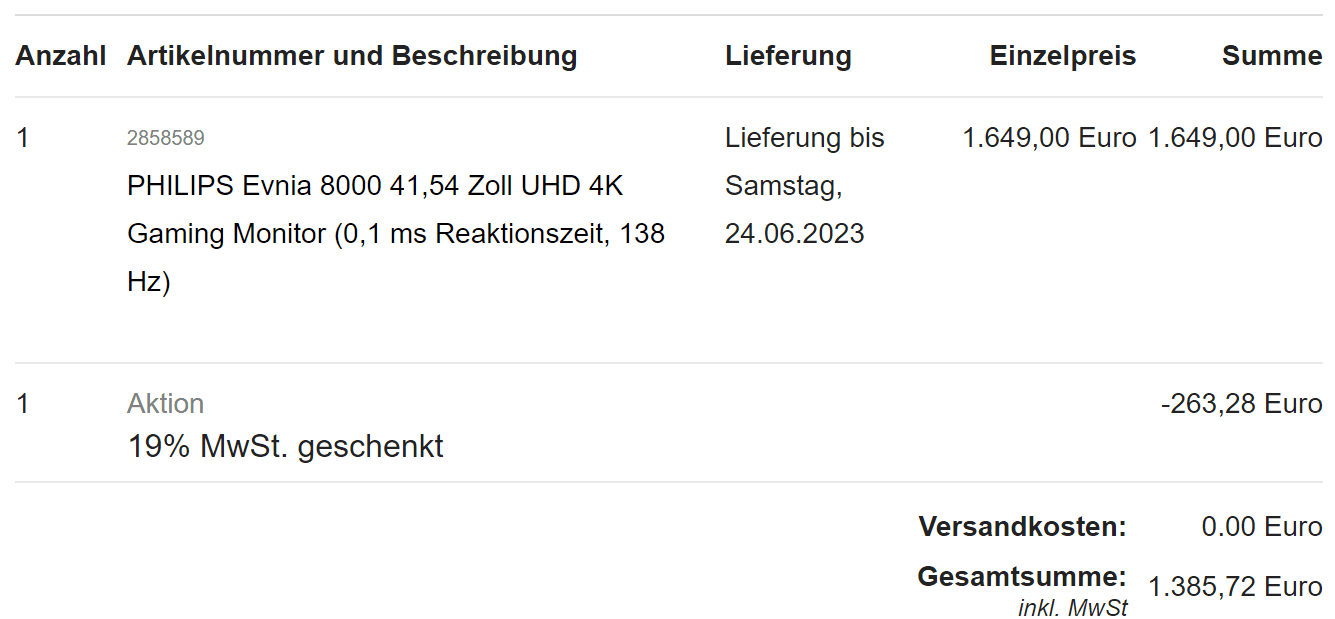Click quantity 1 in the Aktion row
The height and width of the screenshot is (619, 1335).
[x=23, y=404]
